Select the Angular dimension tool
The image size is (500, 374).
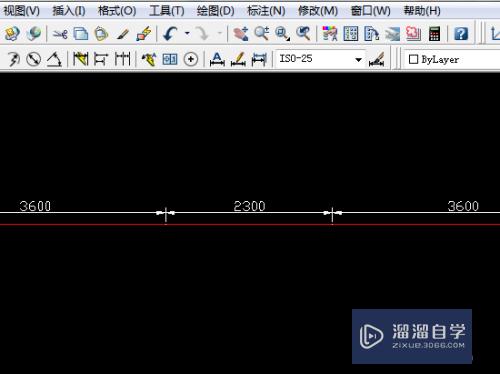coord(54,59)
